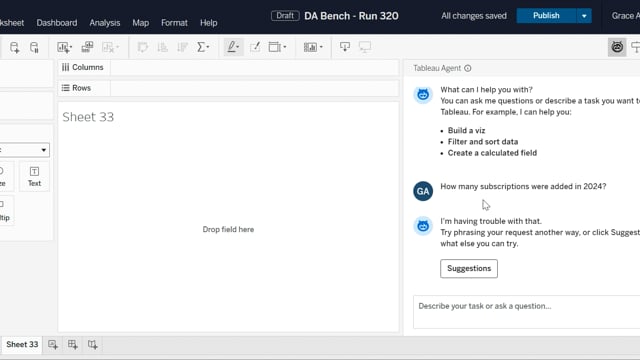The image size is (640, 360).
Task: Click the Tableau Agent info icon
Action: [468, 68]
